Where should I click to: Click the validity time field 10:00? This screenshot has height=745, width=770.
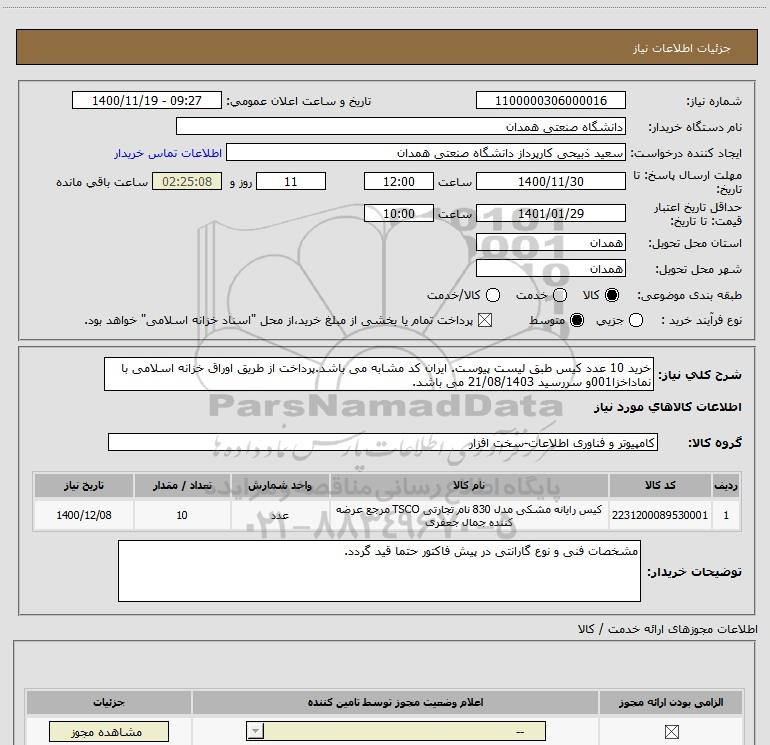click(399, 213)
